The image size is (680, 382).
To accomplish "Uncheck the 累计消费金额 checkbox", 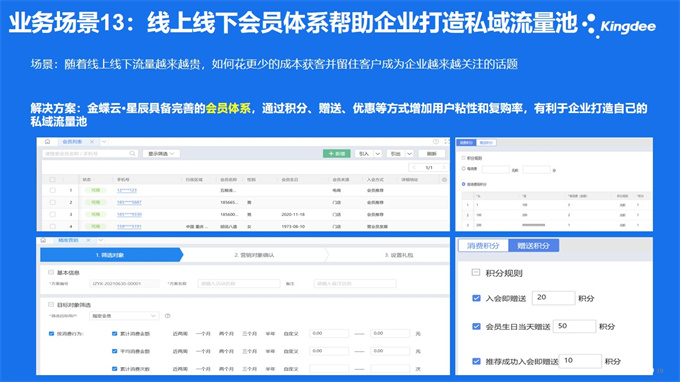I will point(114,333).
